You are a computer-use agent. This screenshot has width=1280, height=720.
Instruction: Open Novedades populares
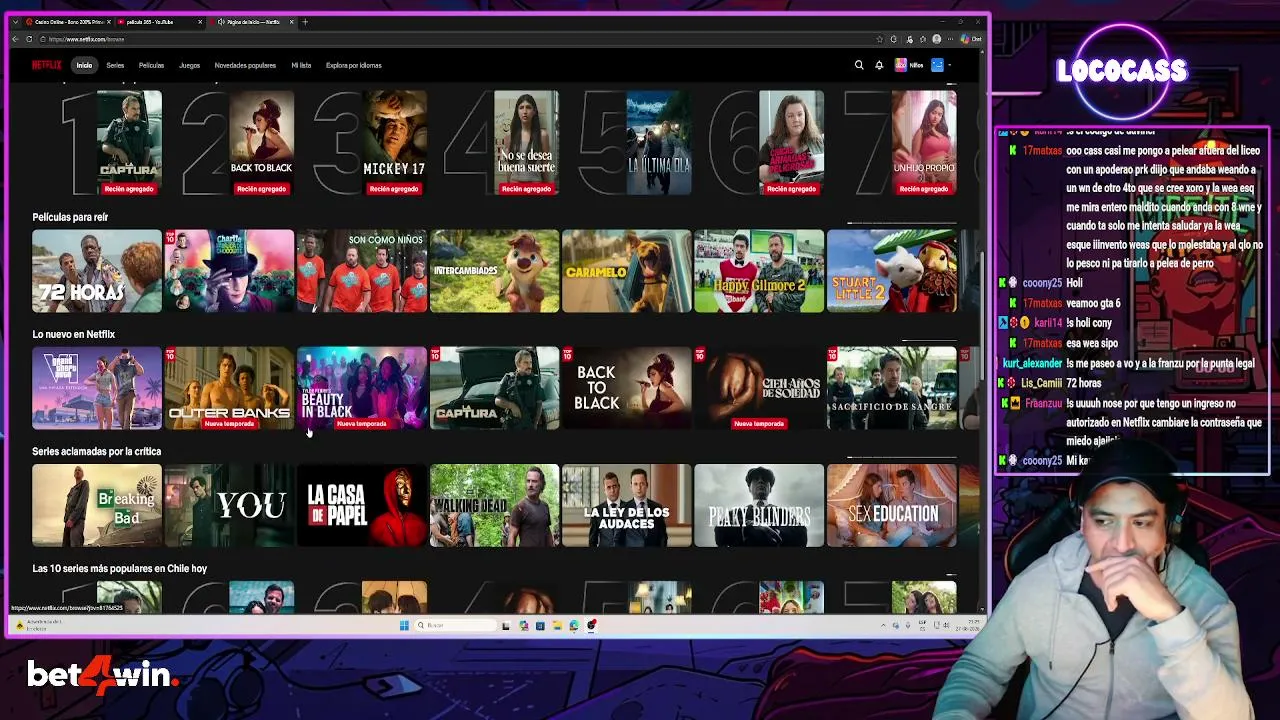[x=245, y=65]
